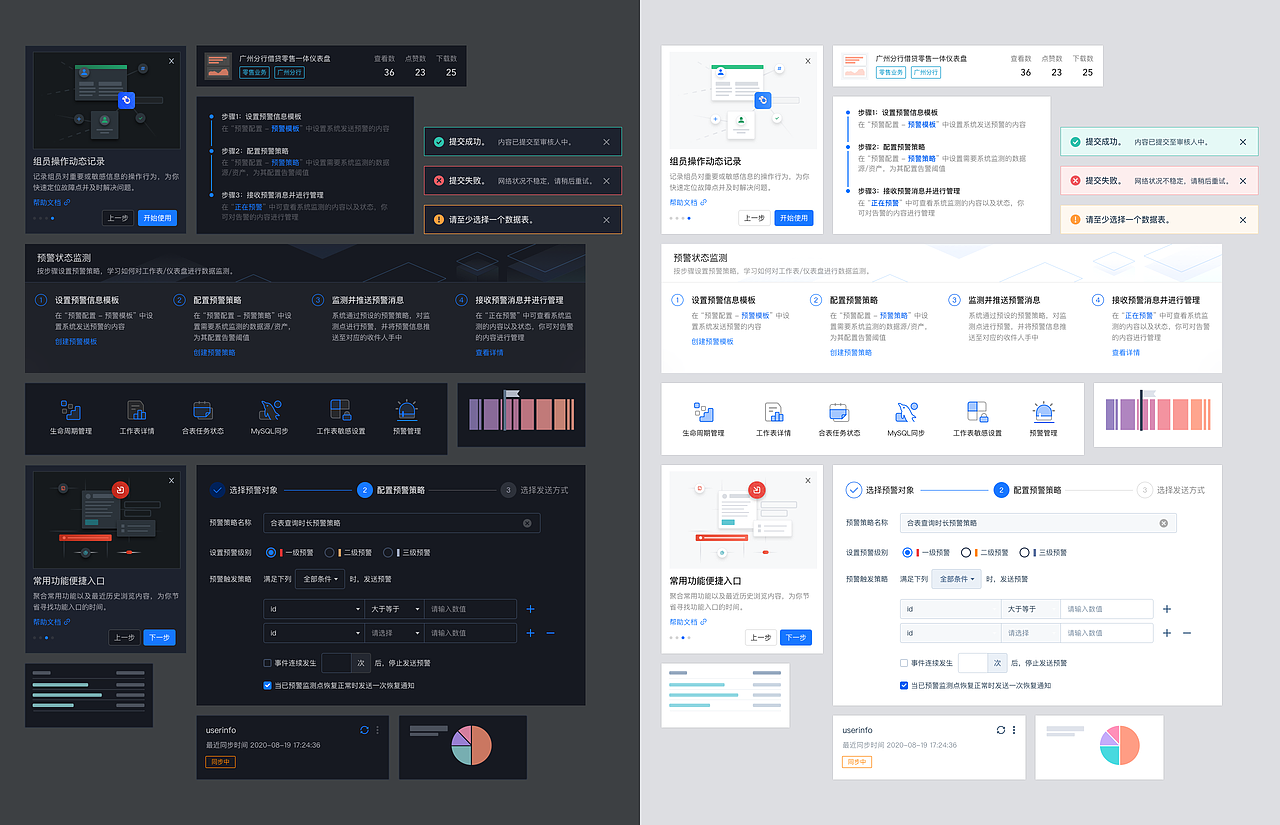1280x825 pixels.
Task: Open 生命周期管理 icon in light theme
Action: pyautogui.click(x=703, y=412)
